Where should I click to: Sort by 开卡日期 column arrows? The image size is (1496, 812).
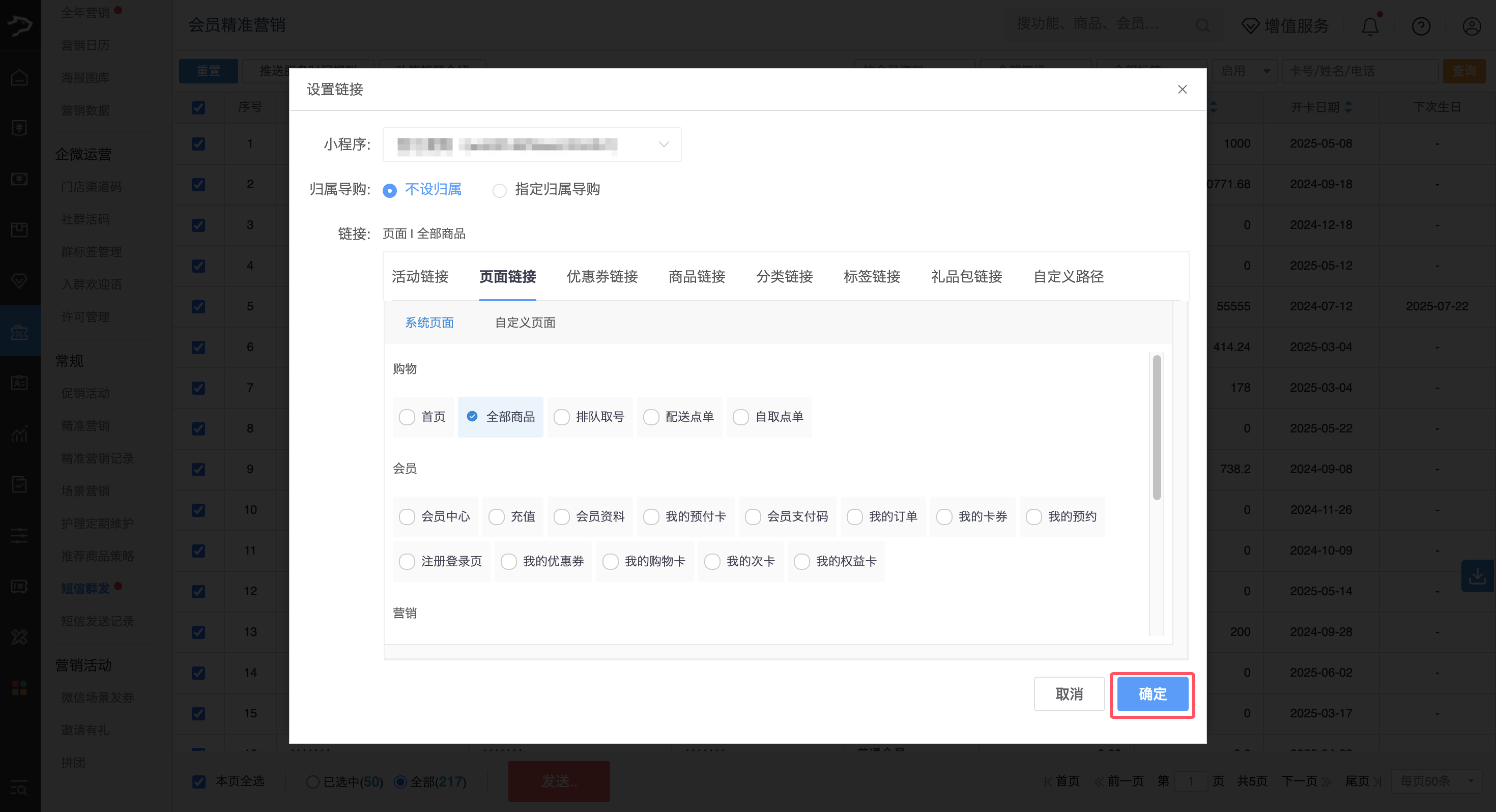tap(1348, 107)
